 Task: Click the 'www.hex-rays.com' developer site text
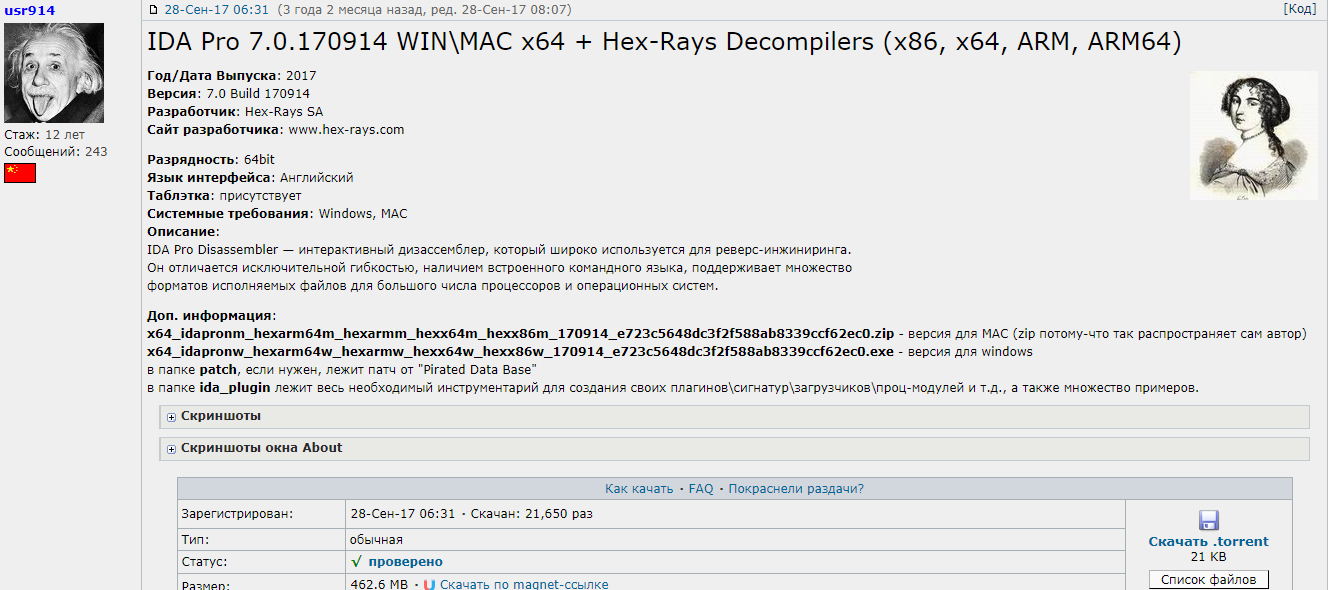tap(346, 130)
